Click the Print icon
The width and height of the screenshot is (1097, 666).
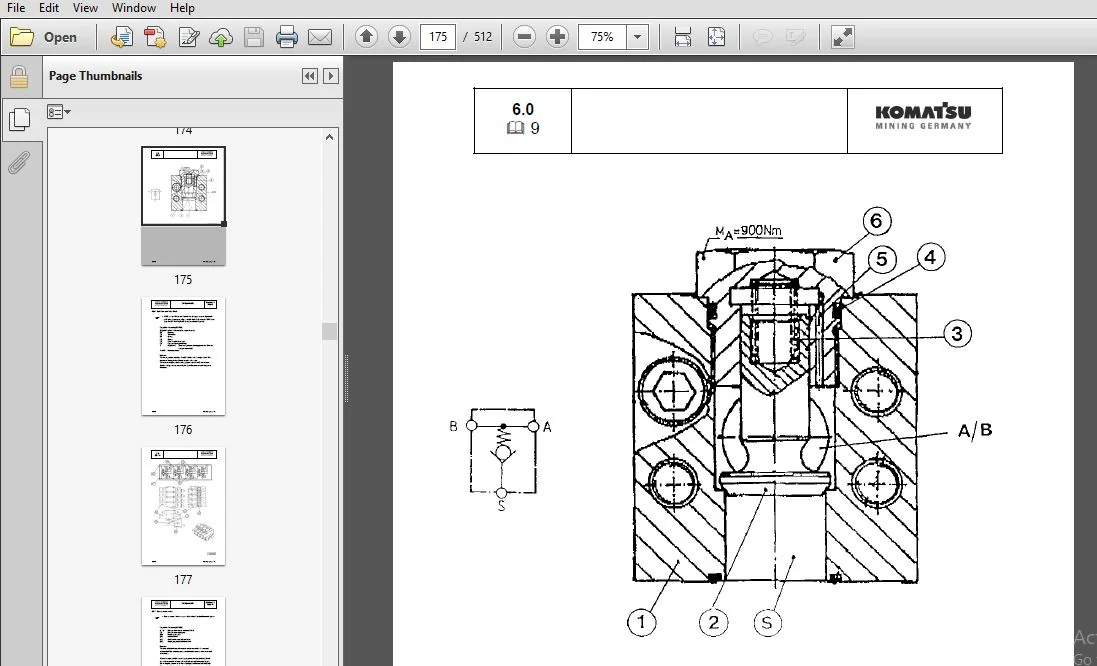click(287, 37)
